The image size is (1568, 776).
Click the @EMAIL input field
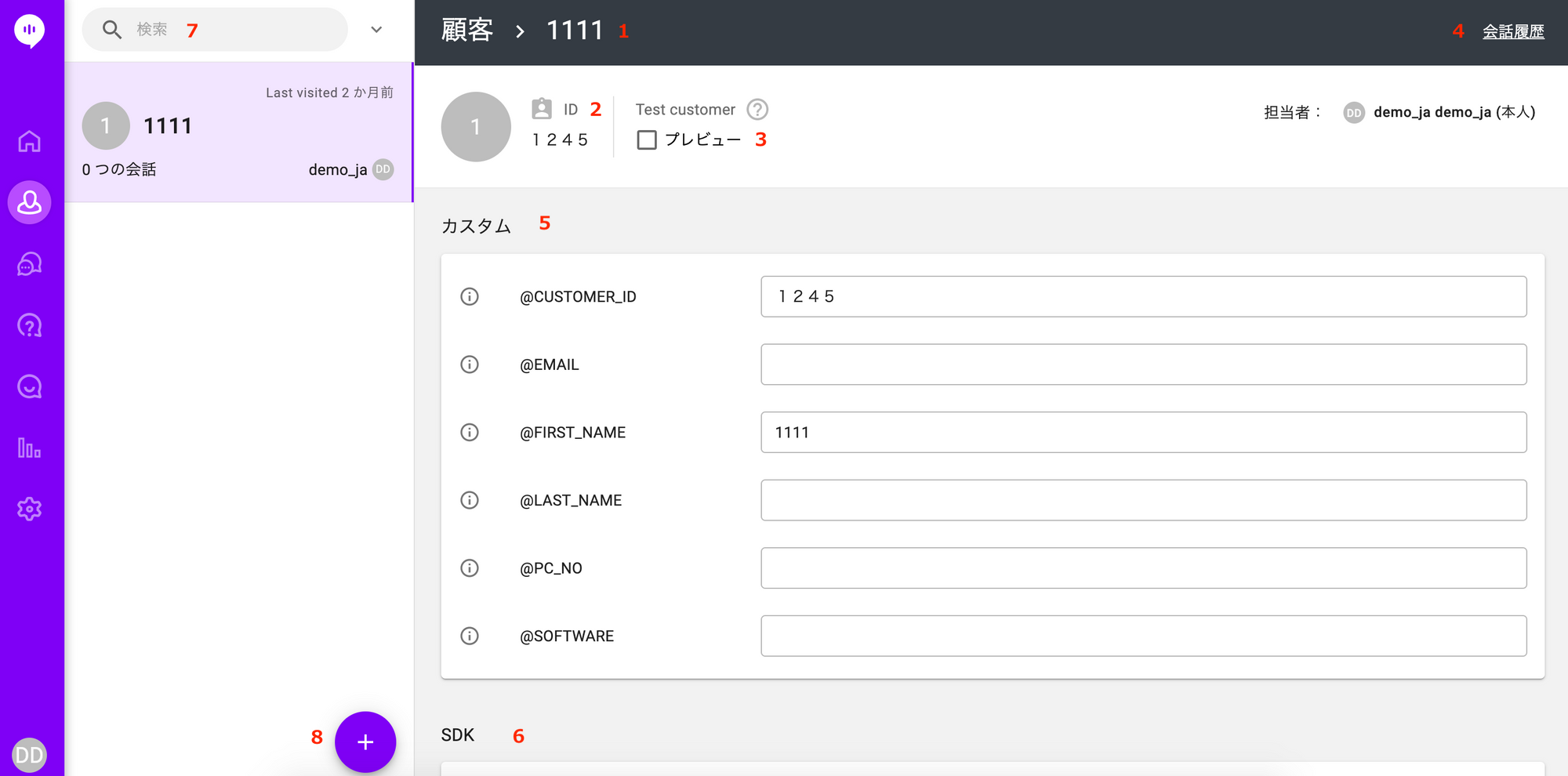tap(1144, 364)
